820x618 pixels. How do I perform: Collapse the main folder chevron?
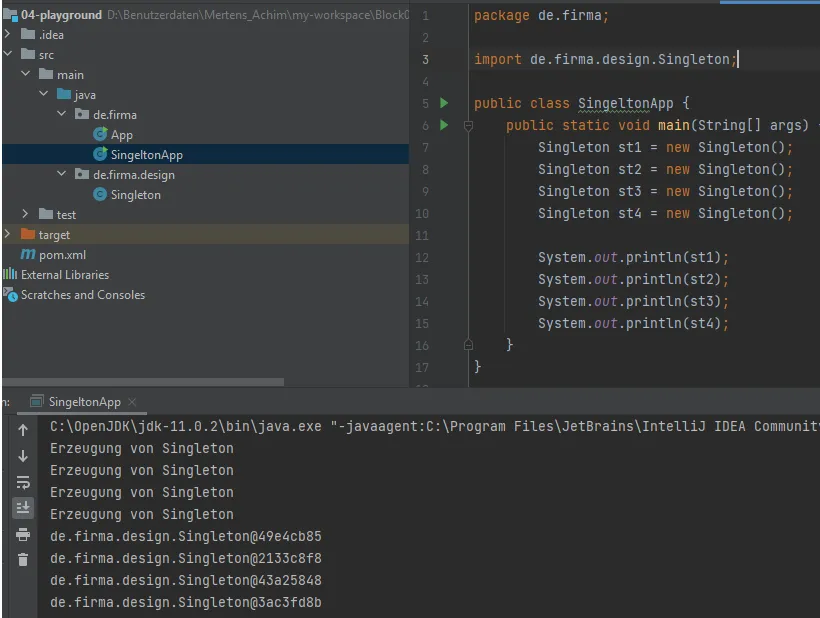pyautogui.click(x=26, y=74)
